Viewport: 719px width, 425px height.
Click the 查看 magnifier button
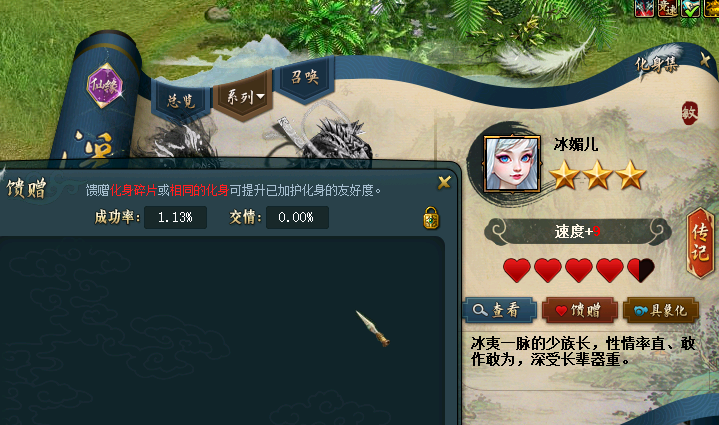pos(499,310)
